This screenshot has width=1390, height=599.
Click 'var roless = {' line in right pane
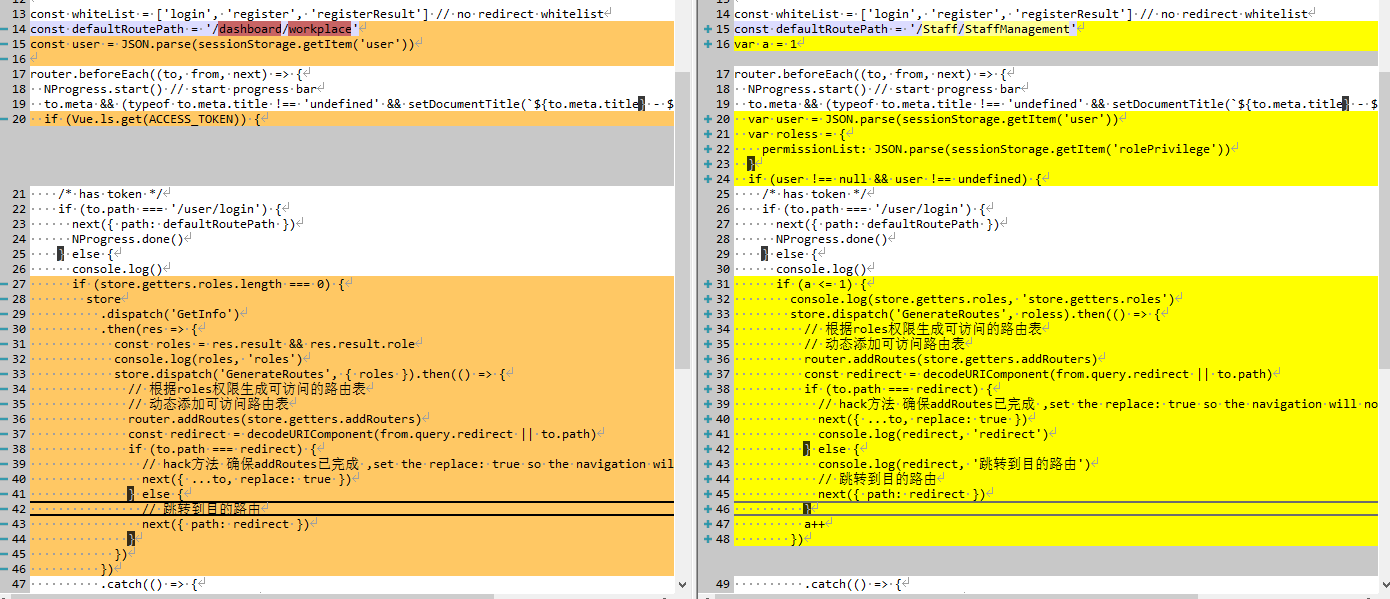(798, 134)
